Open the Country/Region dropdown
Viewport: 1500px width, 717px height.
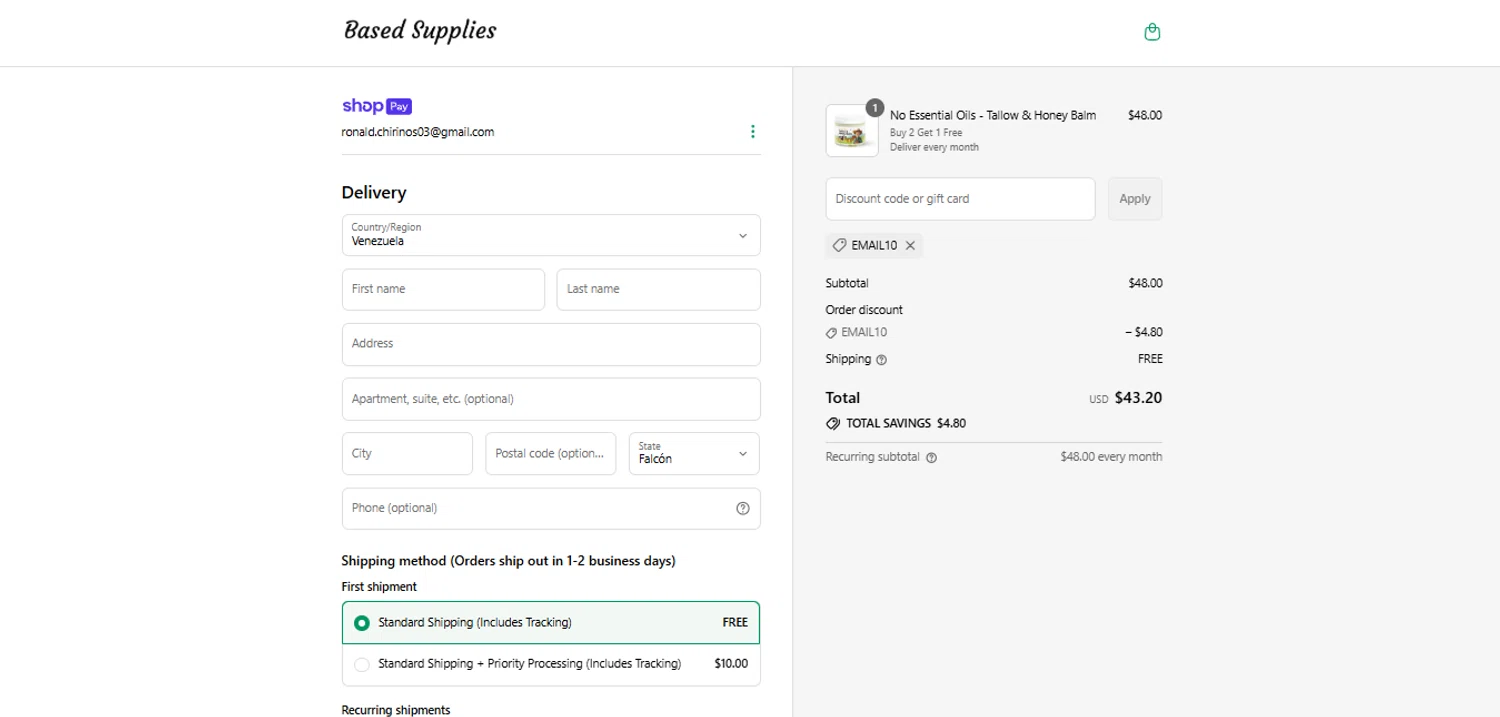(551, 235)
